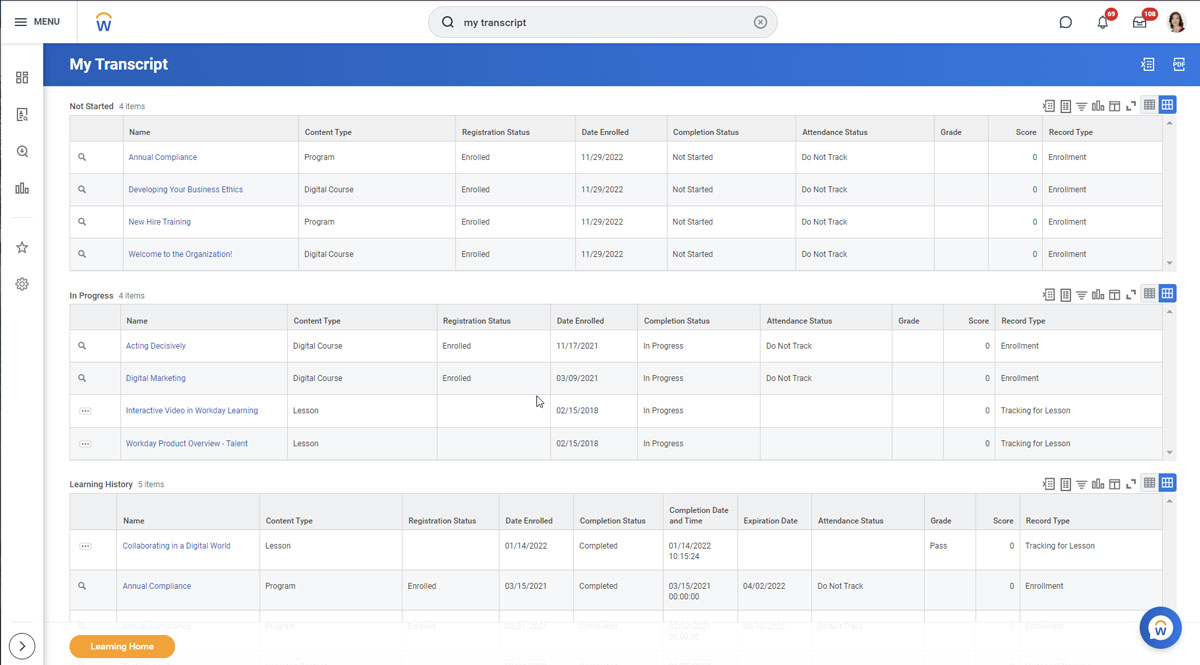Open bar chart analytics sidebar icon
Screen dimensions: 1200x665
click(22, 188)
